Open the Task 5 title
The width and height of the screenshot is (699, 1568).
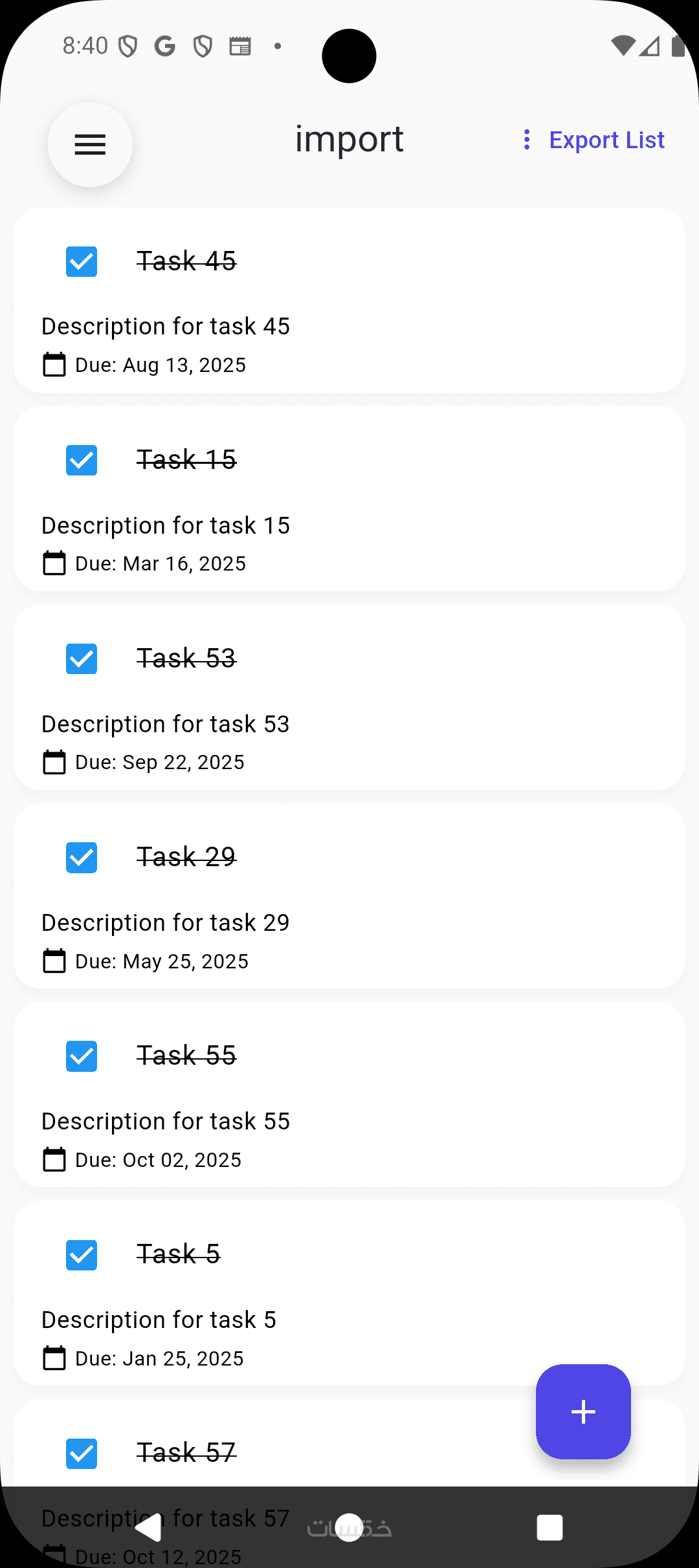tap(178, 1254)
